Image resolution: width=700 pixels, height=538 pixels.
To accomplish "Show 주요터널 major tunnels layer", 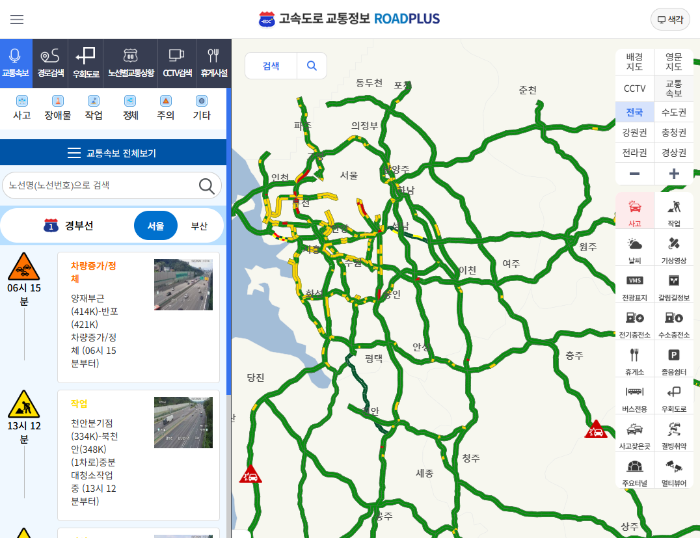I will pyautogui.click(x=634, y=471).
